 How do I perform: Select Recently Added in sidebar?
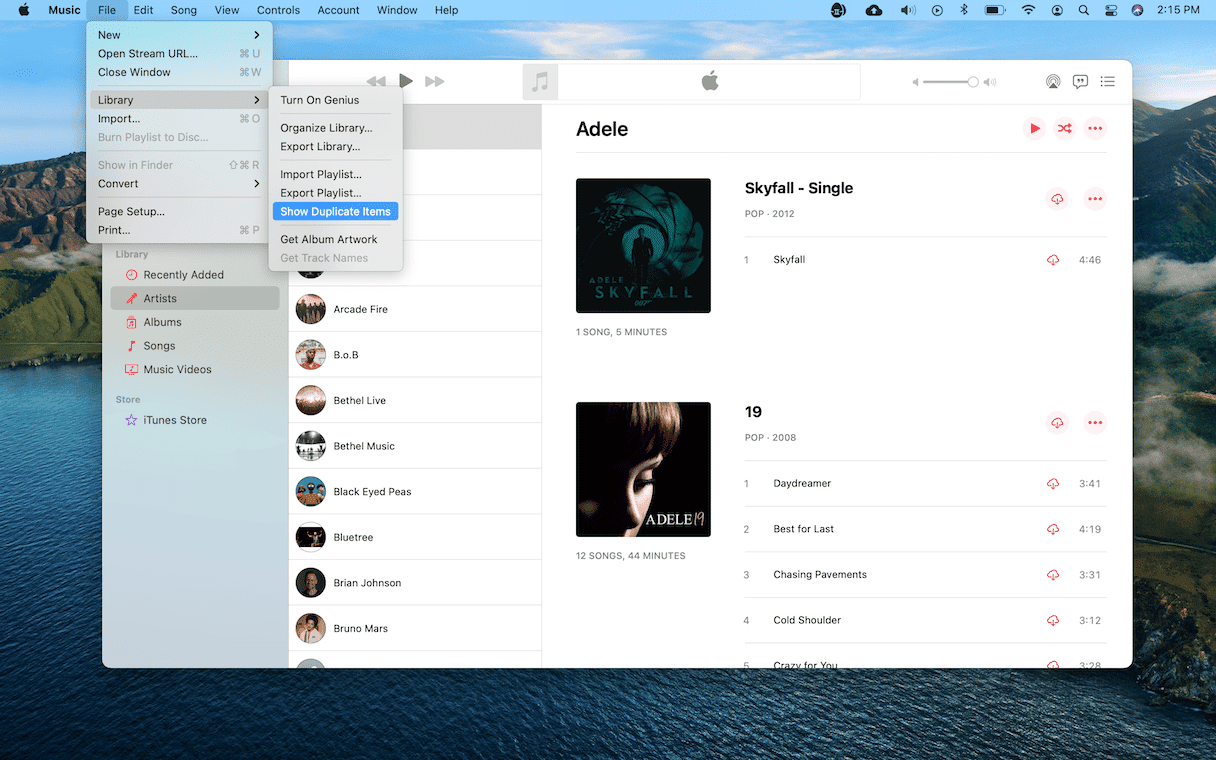tap(195, 275)
